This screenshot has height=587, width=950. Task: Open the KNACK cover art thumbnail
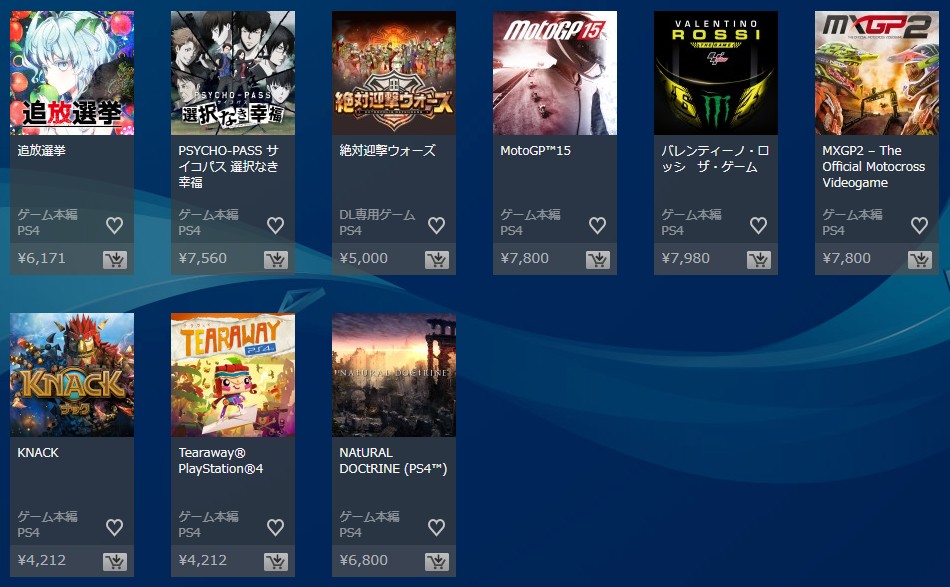click(x=72, y=375)
